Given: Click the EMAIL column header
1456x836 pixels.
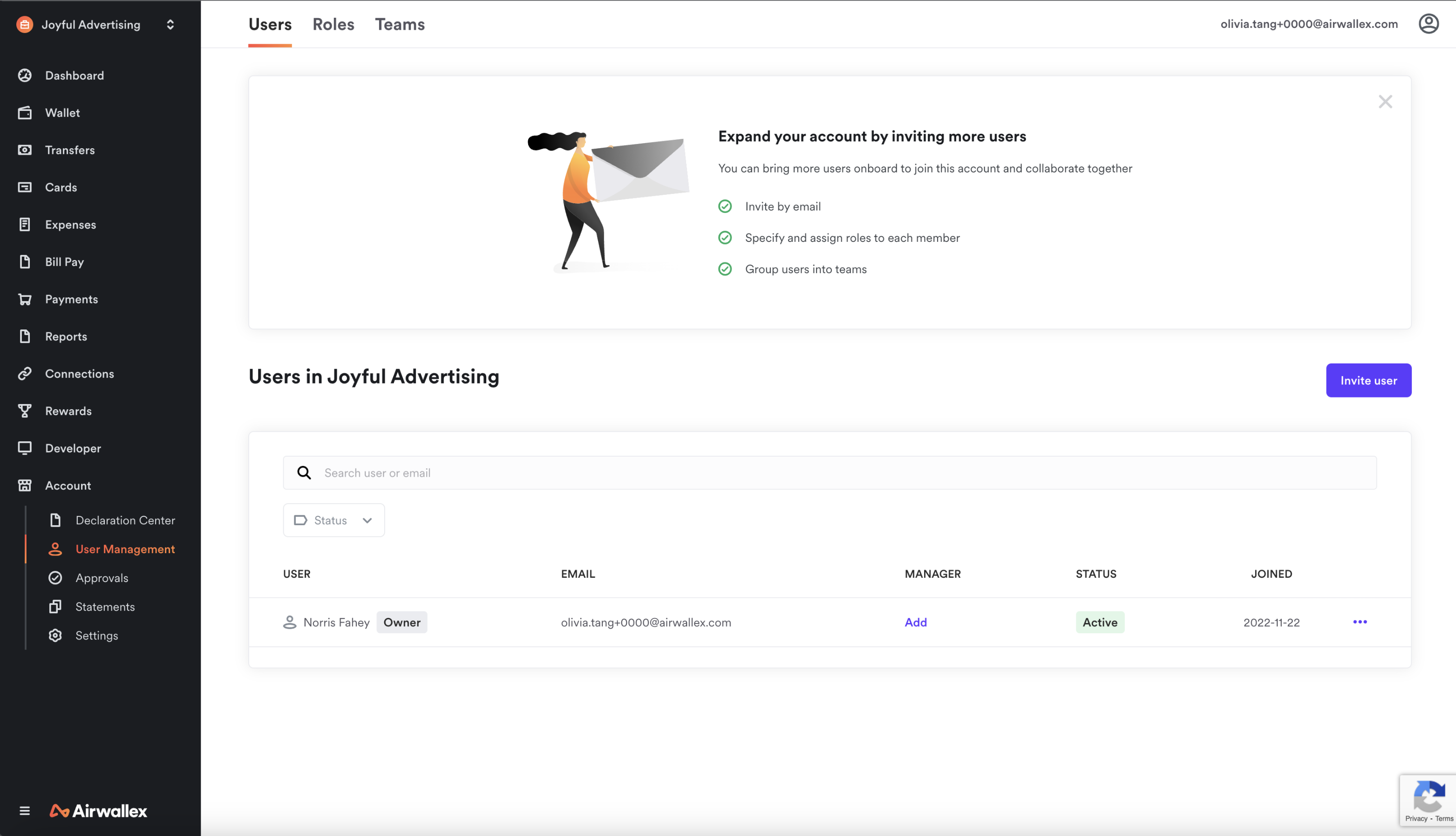Looking at the screenshot, I should click(x=578, y=574).
